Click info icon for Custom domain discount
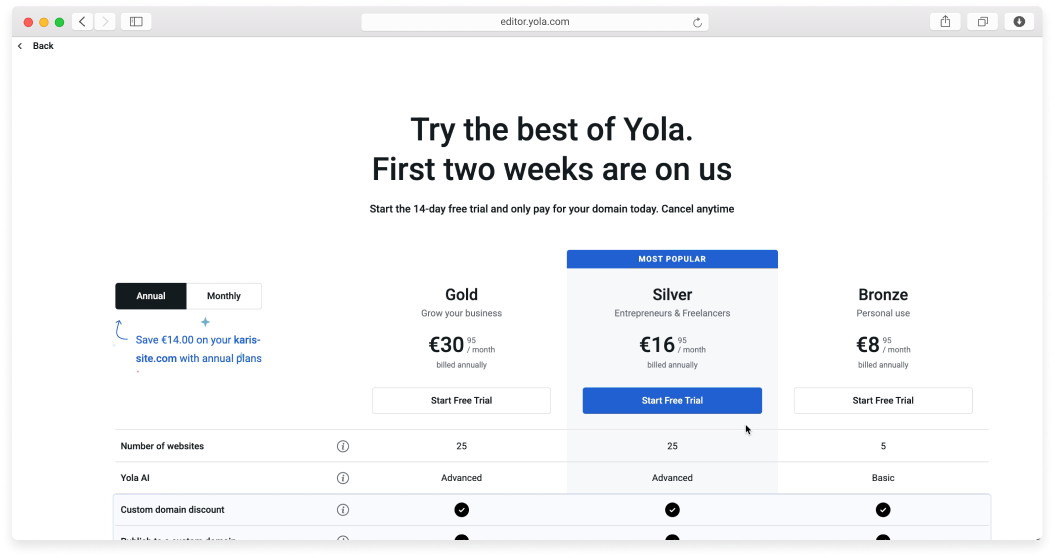Viewport: 1055px width, 558px height. [343, 510]
